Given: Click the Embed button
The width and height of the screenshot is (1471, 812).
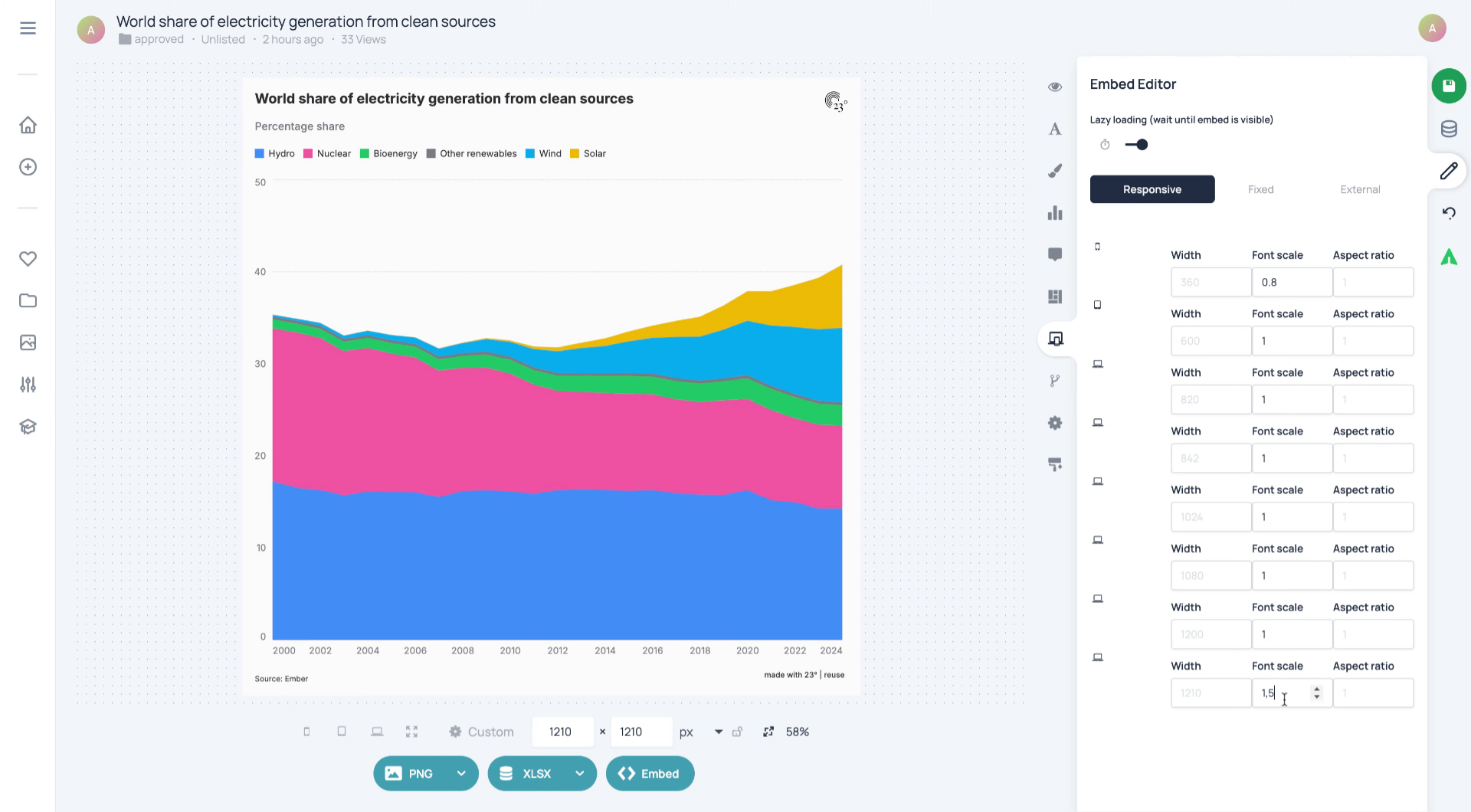Looking at the screenshot, I should pos(650,774).
